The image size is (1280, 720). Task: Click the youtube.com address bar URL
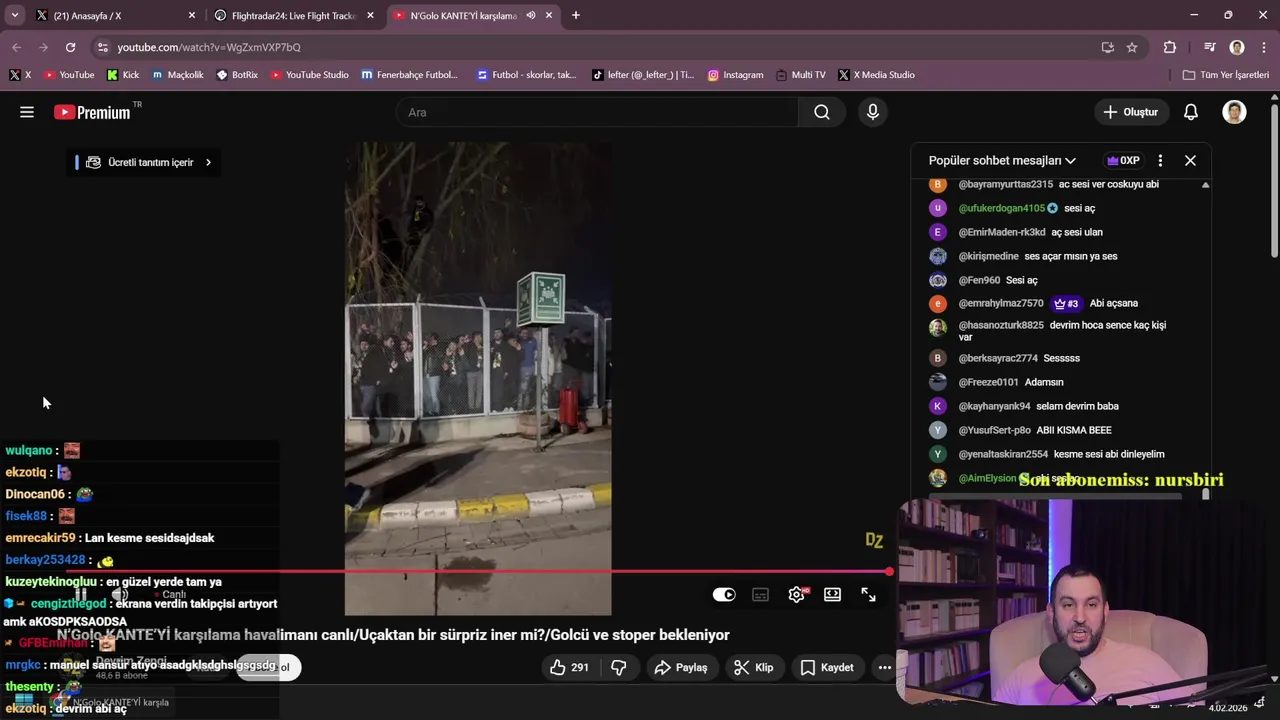tap(209, 47)
